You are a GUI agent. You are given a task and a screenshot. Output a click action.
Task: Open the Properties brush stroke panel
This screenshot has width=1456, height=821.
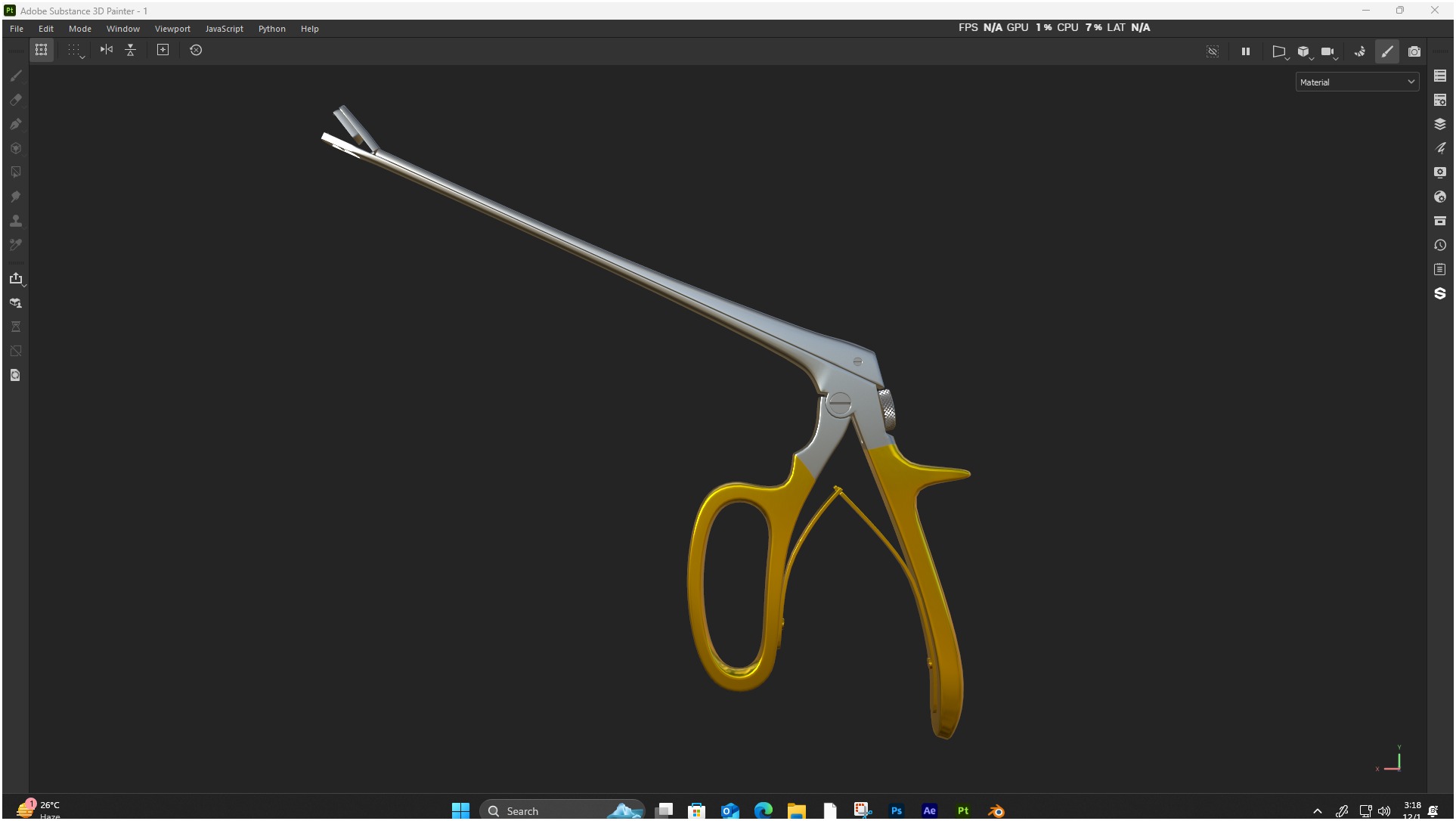(x=1440, y=148)
